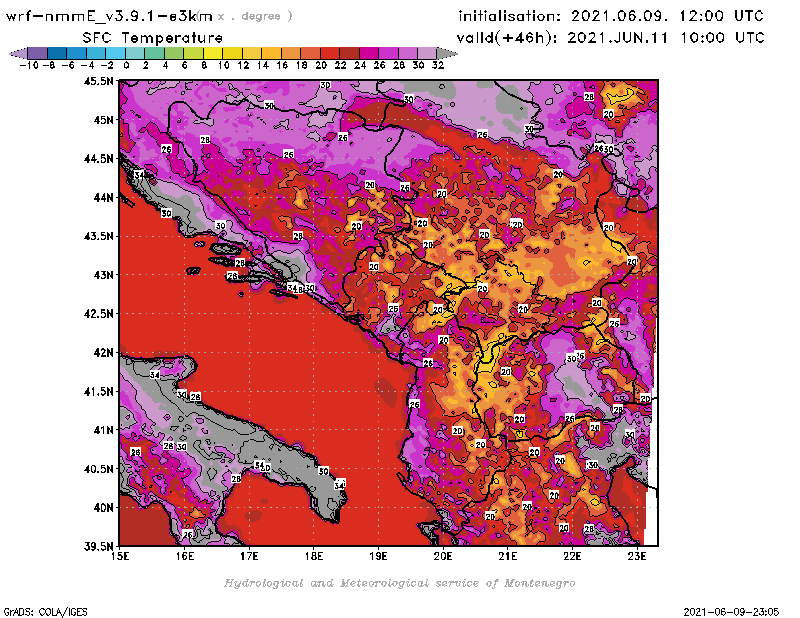Click the '45.5N' latitude axis label
The width and height of the screenshot is (800, 618).
(x=99, y=81)
